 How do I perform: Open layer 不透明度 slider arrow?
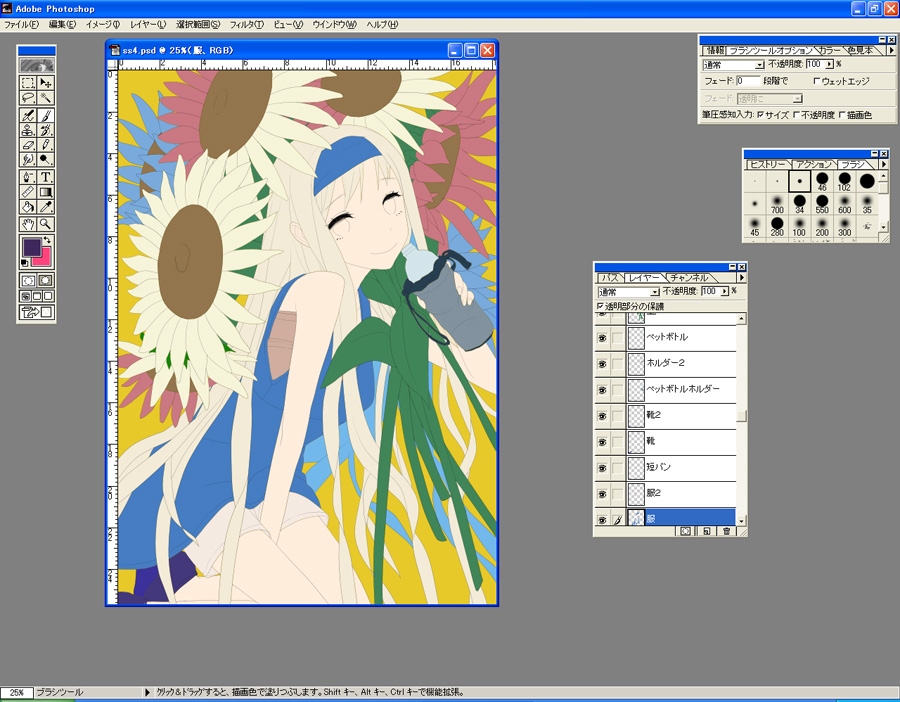(724, 292)
